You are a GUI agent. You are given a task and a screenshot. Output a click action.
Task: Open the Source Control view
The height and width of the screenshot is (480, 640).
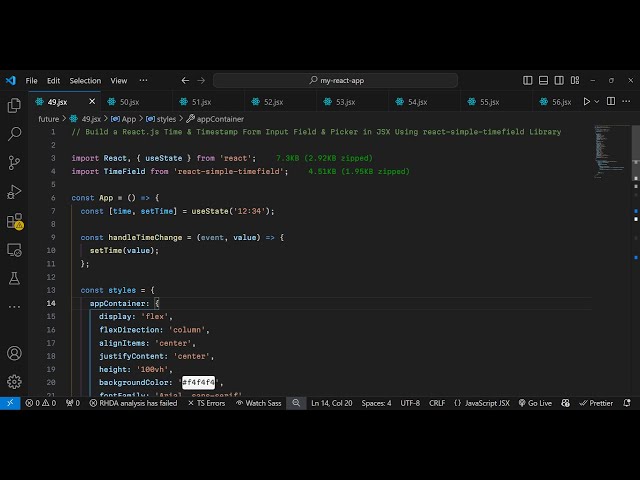(x=14, y=162)
